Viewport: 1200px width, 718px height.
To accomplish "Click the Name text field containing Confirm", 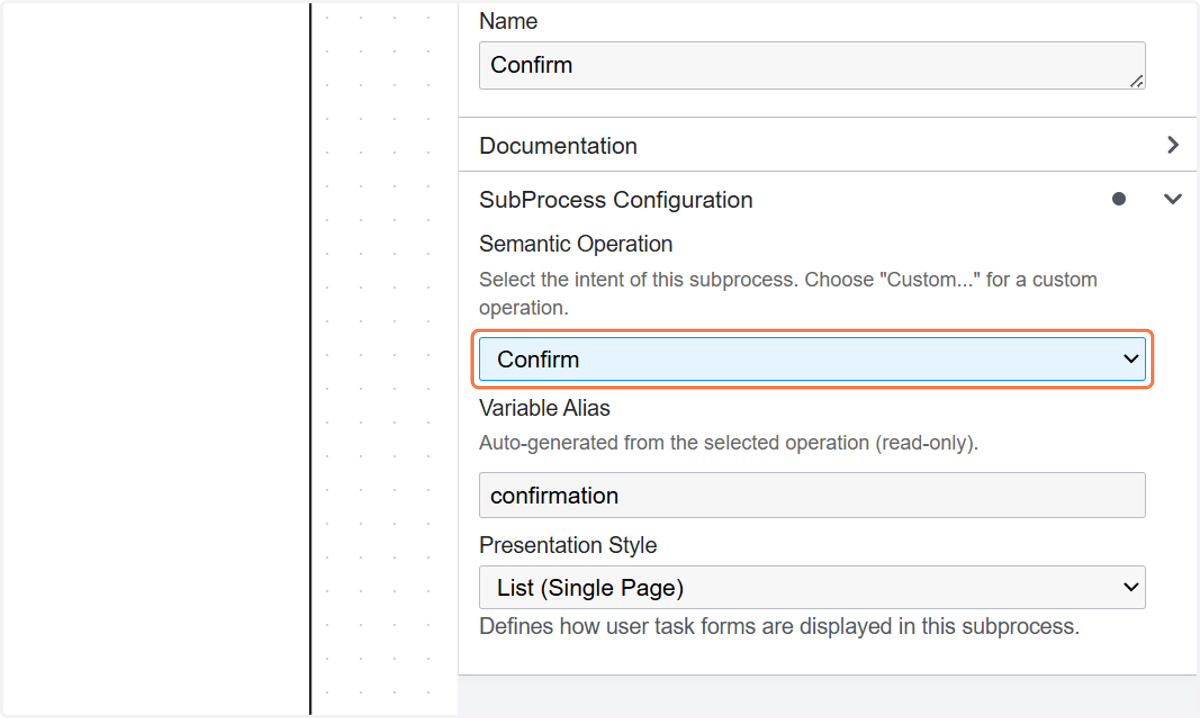I will [812, 65].
